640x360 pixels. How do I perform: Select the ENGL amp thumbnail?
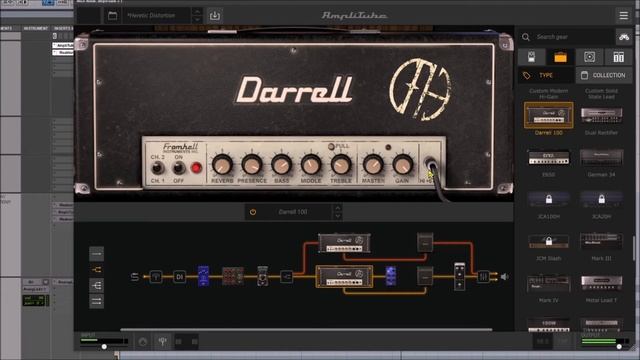549,158
